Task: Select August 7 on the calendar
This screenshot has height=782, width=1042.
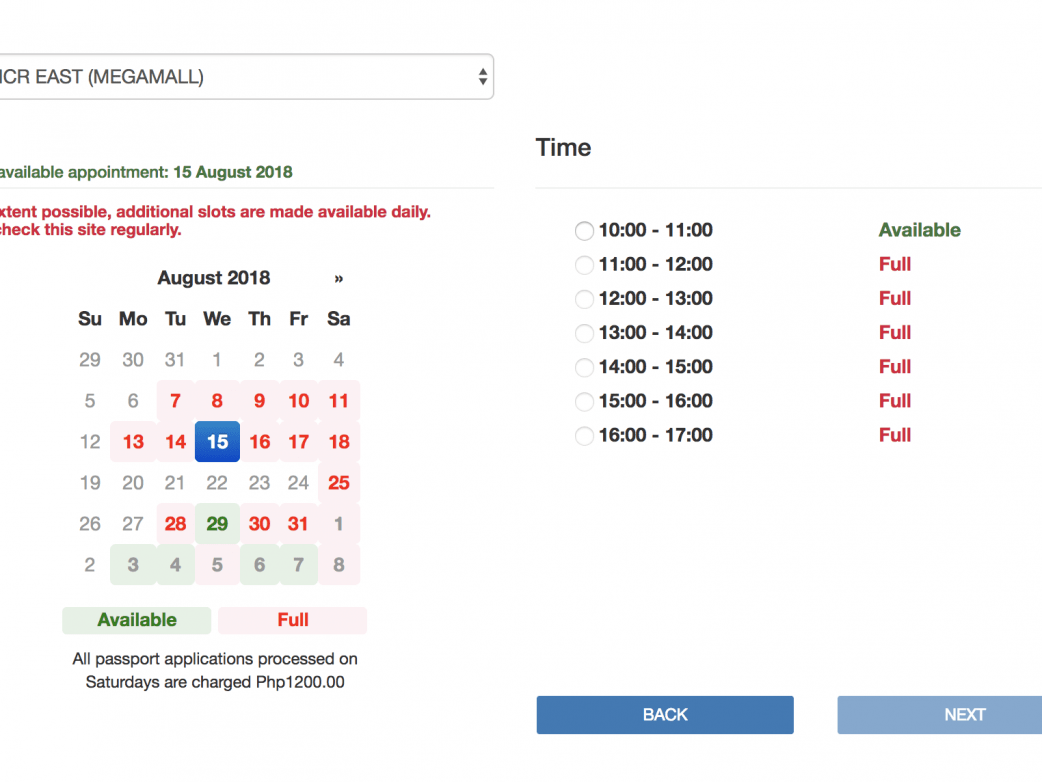Action: click(175, 401)
